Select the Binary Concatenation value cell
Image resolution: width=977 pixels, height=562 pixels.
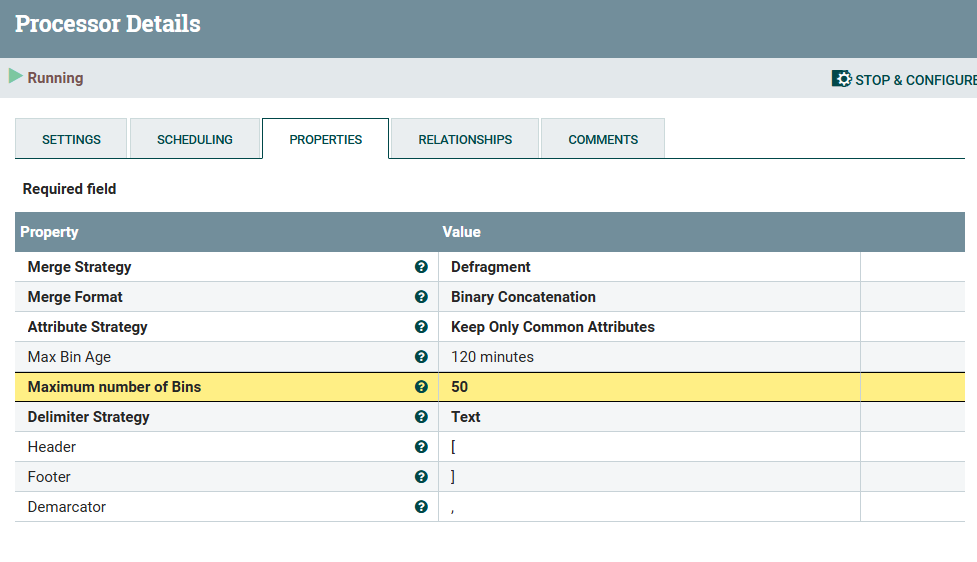(649, 297)
